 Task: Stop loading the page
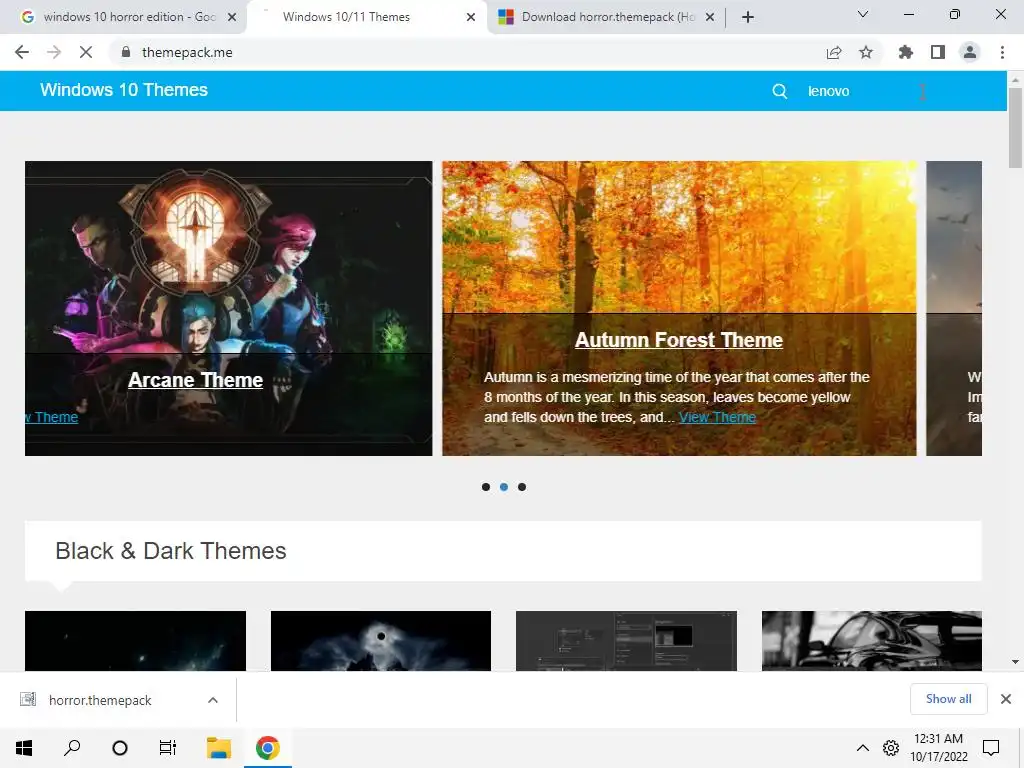(x=86, y=52)
